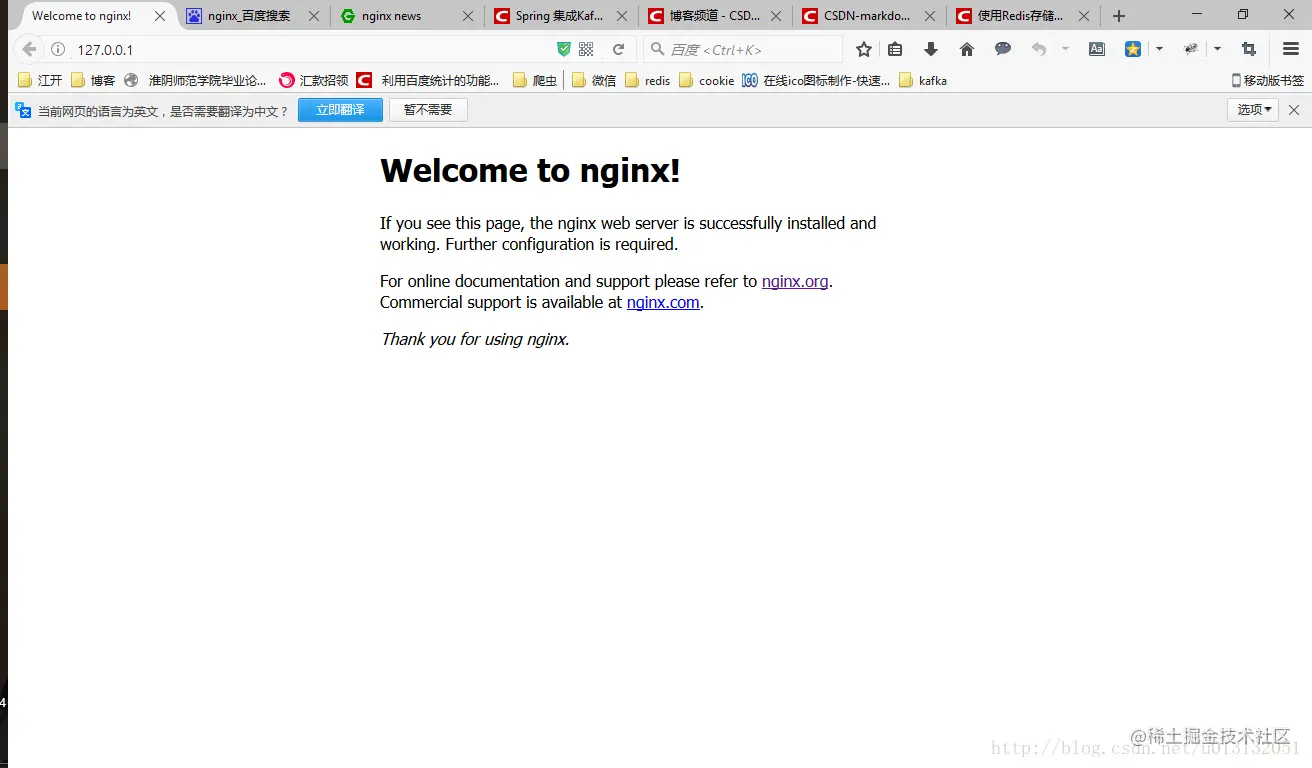Click the 立即翻译 translate button
Image resolution: width=1312 pixels, height=768 pixels.
click(x=340, y=110)
